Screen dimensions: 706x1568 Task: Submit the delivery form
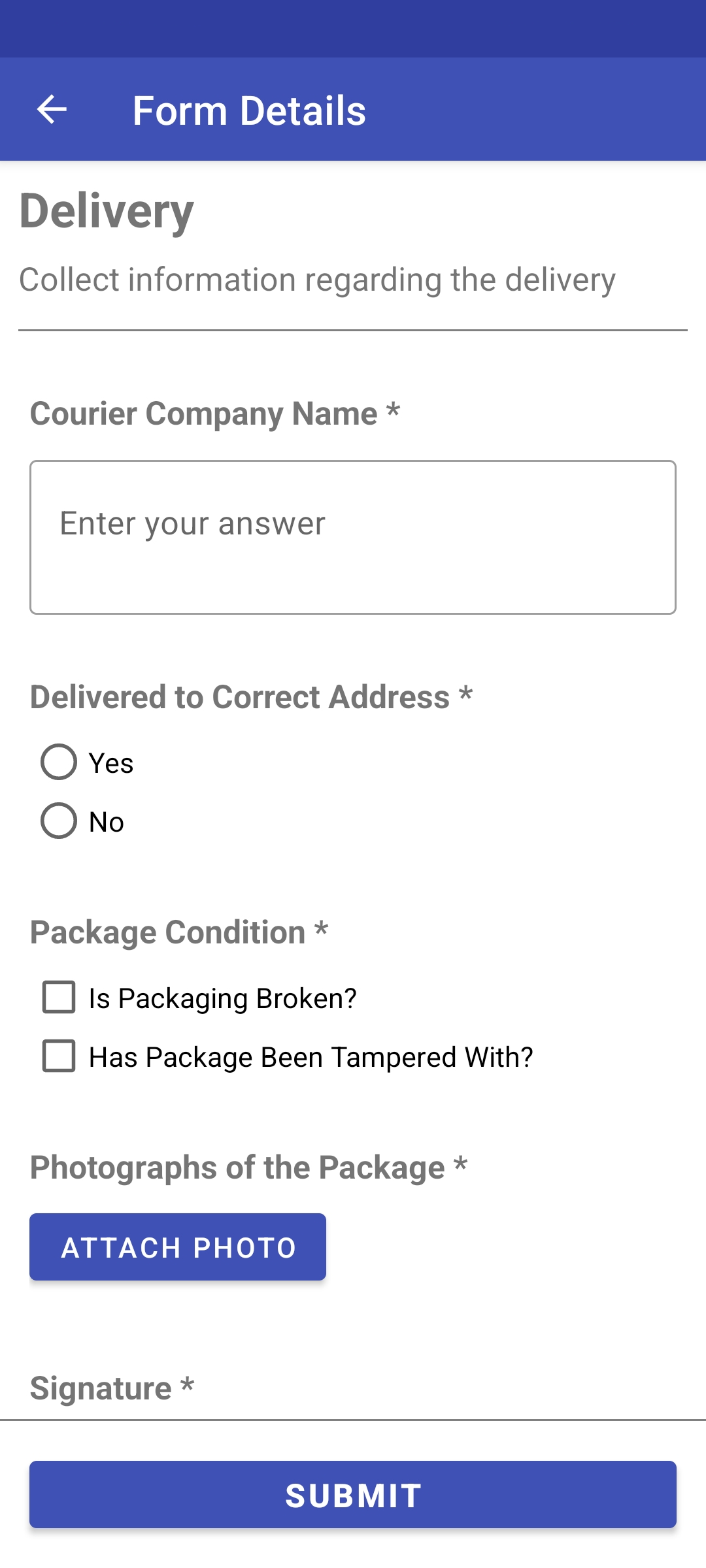[x=353, y=1495]
